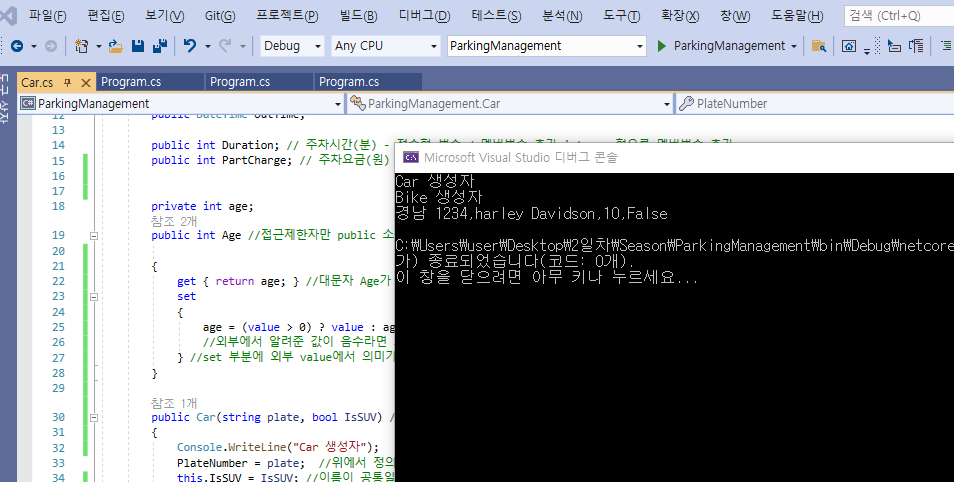
Task: Close the Car.cs tab
Action: pyautogui.click(x=85, y=82)
